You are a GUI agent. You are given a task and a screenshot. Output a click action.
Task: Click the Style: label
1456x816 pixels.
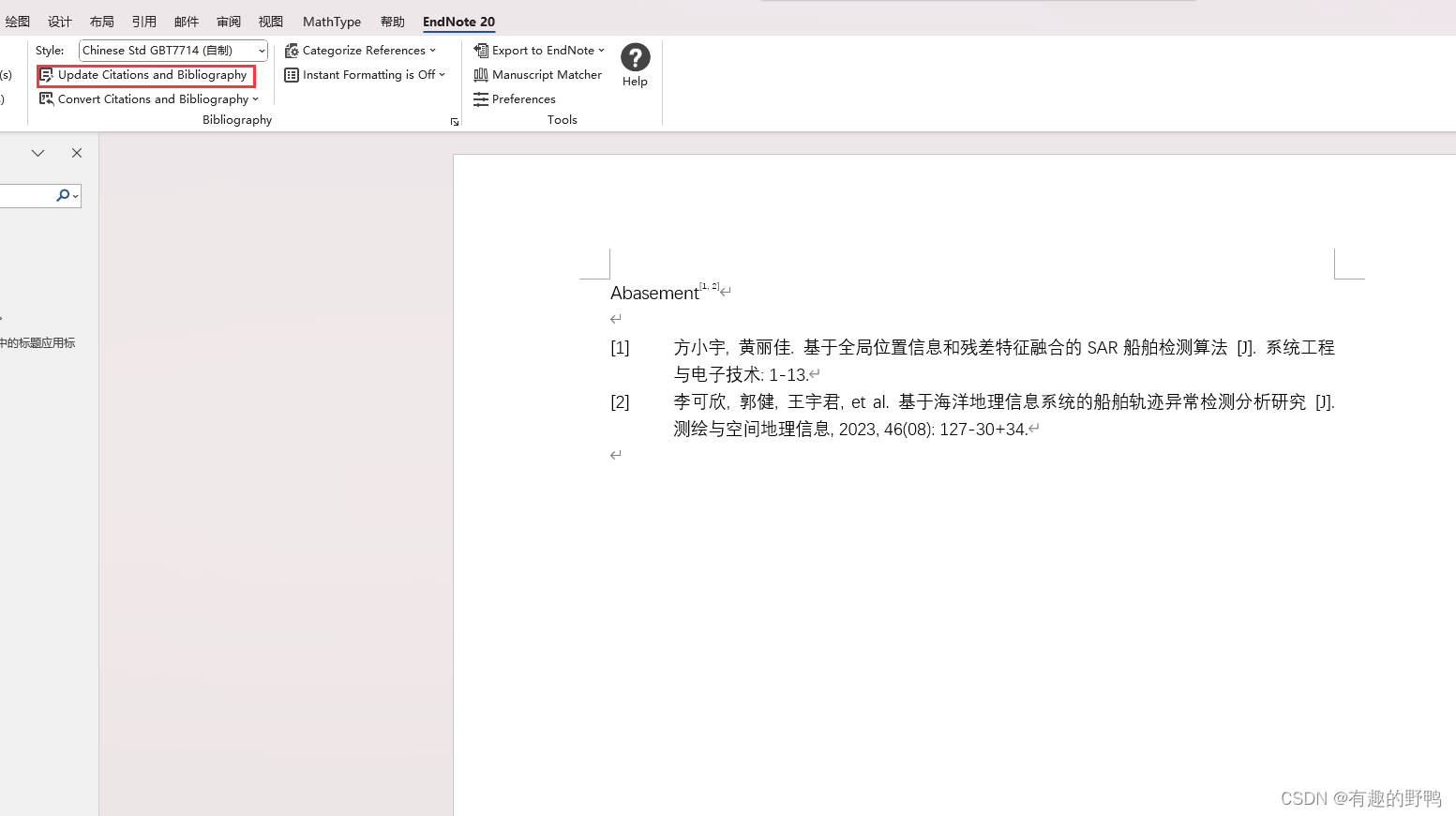[x=50, y=51]
